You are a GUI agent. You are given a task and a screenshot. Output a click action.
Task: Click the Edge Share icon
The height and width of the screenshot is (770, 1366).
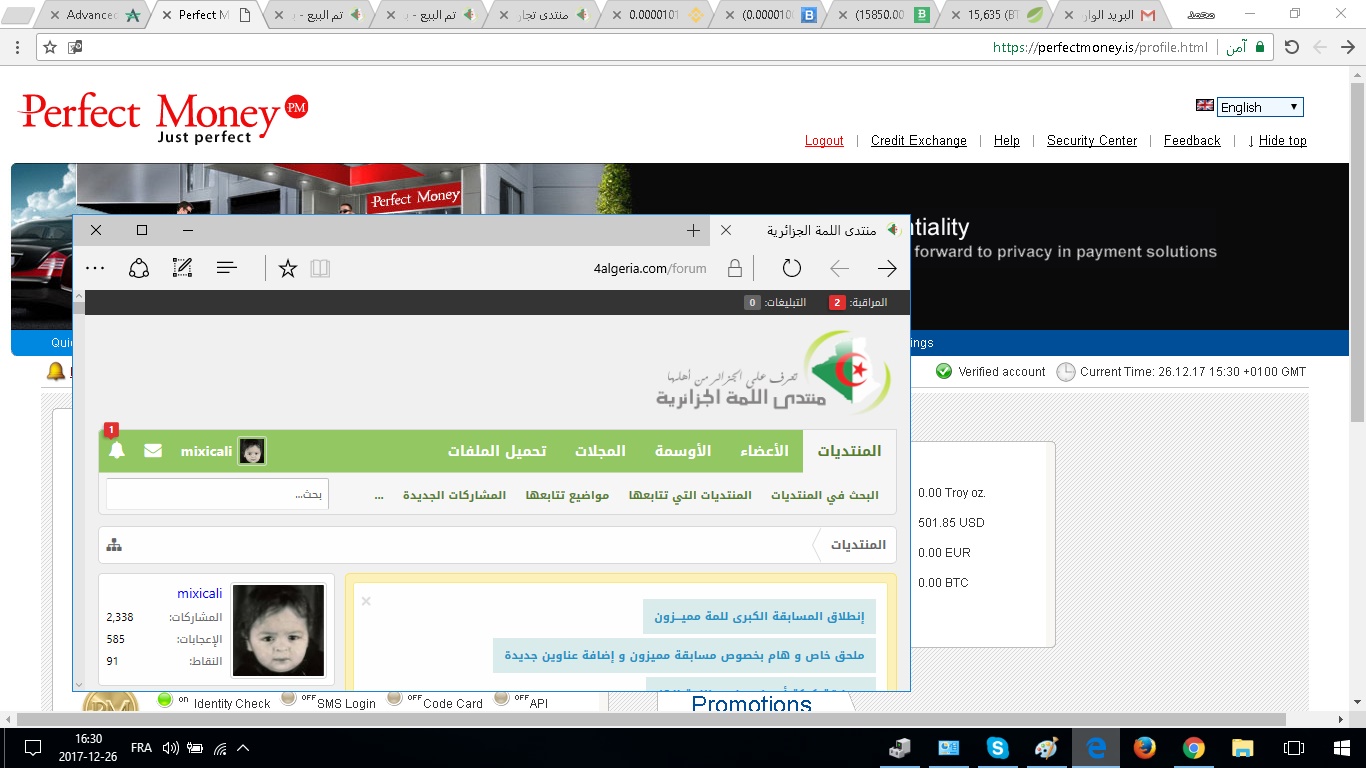tap(139, 268)
